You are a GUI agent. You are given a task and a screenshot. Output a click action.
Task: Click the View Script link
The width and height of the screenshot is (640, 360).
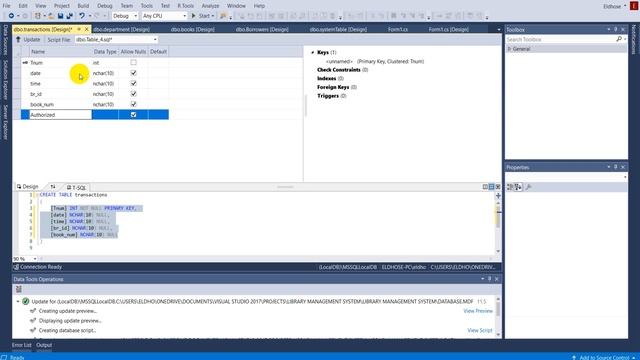[x=480, y=330]
